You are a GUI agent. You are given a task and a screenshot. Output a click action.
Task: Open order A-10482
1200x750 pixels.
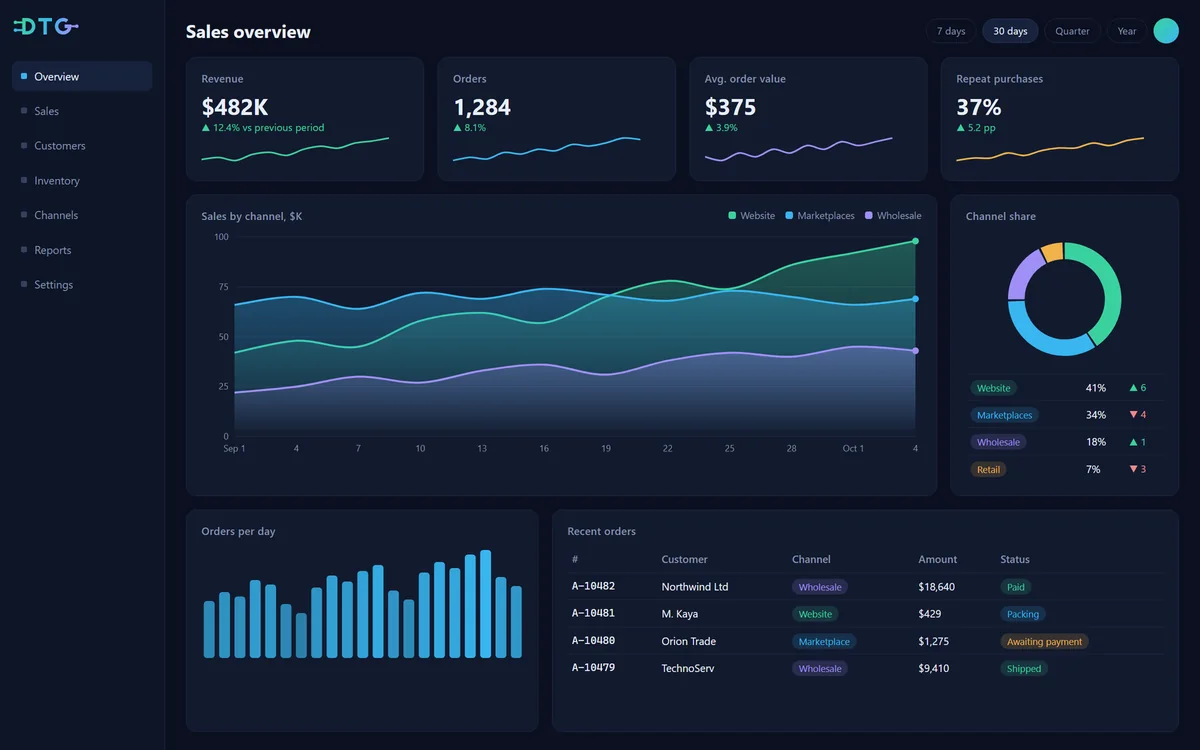tap(593, 587)
